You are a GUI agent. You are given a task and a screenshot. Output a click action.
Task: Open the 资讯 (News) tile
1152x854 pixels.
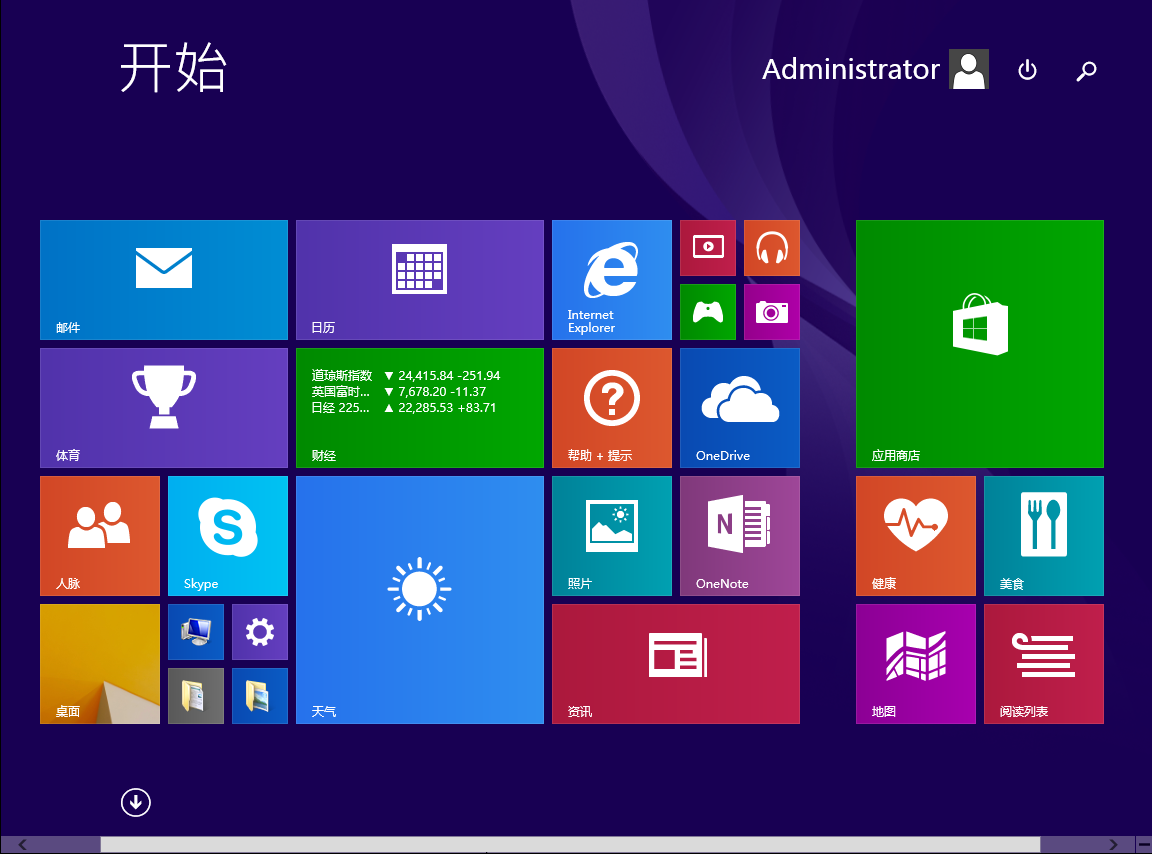coord(676,664)
